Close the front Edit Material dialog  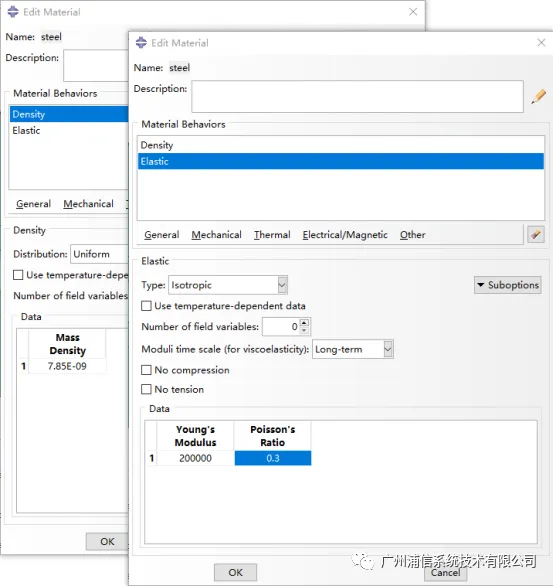pyautogui.click(x=541, y=43)
